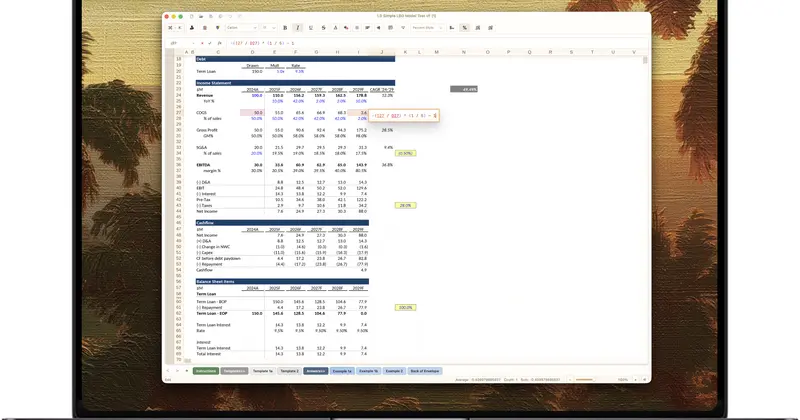Click the vertical scrollbar thumb
Viewport: 800px width, 420px height.
(x=645, y=60)
